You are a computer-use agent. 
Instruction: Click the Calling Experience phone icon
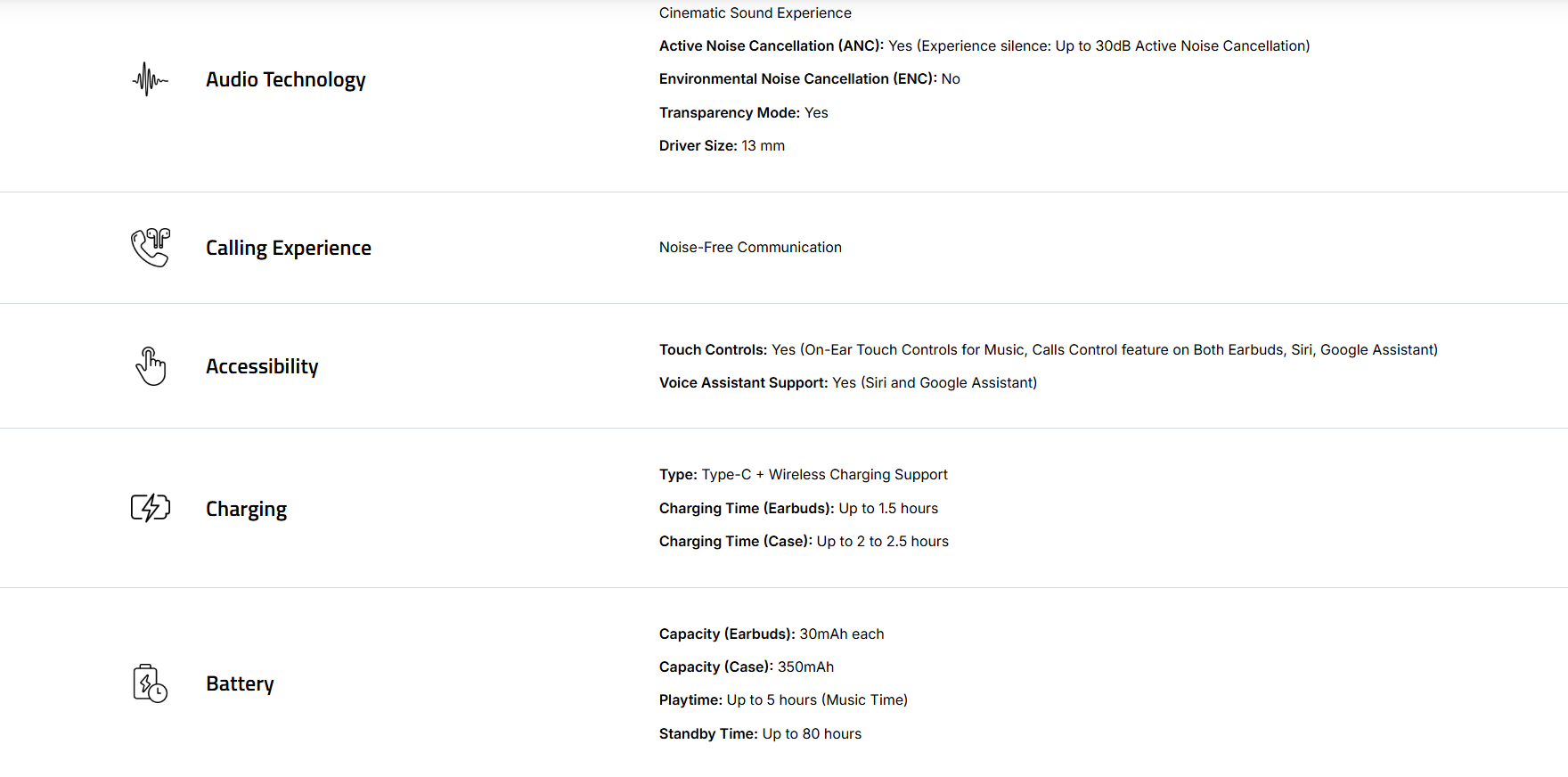pos(150,248)
